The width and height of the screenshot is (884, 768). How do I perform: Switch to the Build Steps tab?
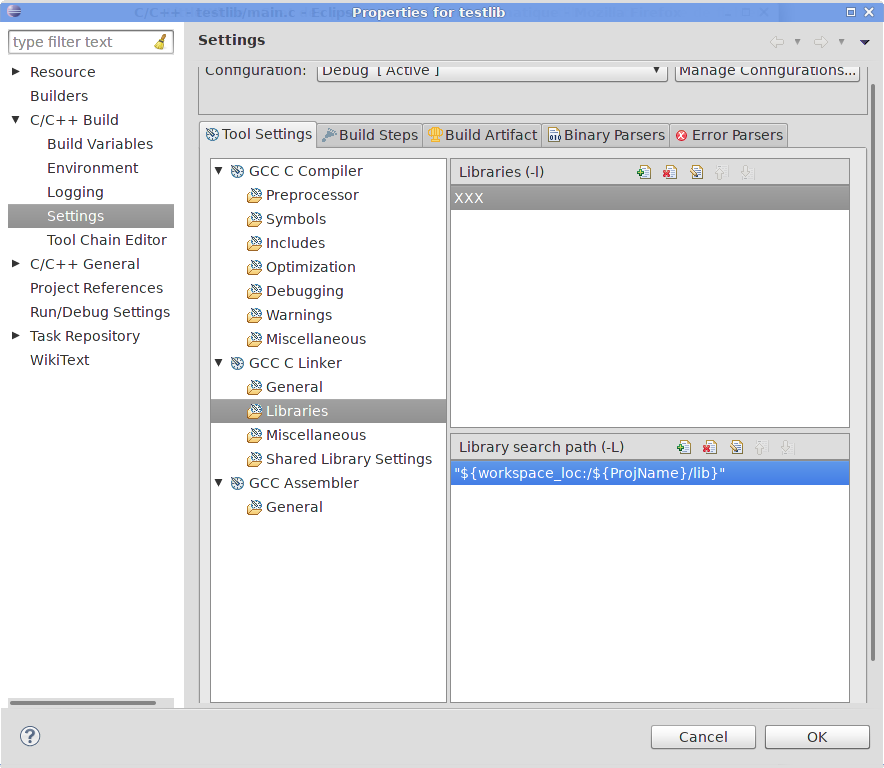coord(369,135)
